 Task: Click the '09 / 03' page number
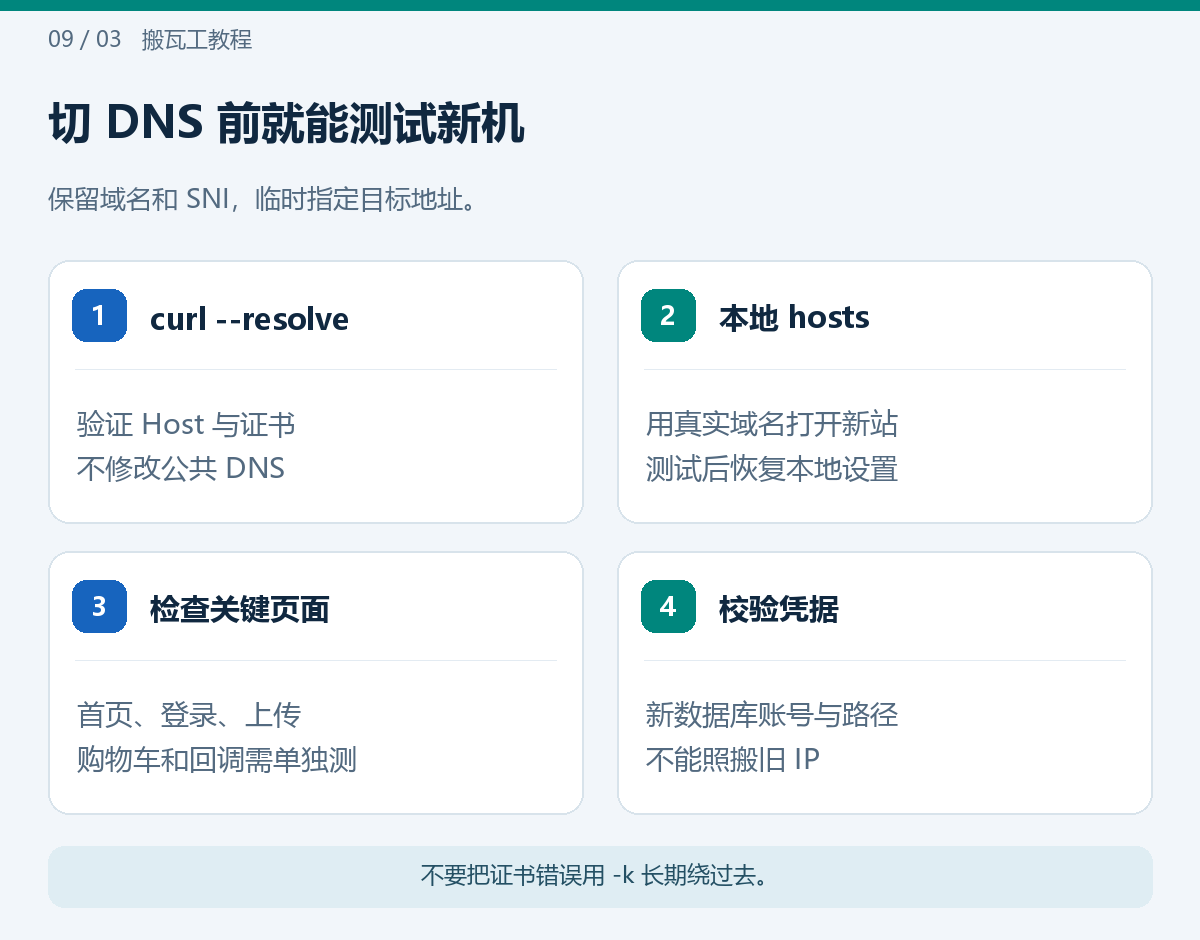pyautogui.click(x=84, y=40)
